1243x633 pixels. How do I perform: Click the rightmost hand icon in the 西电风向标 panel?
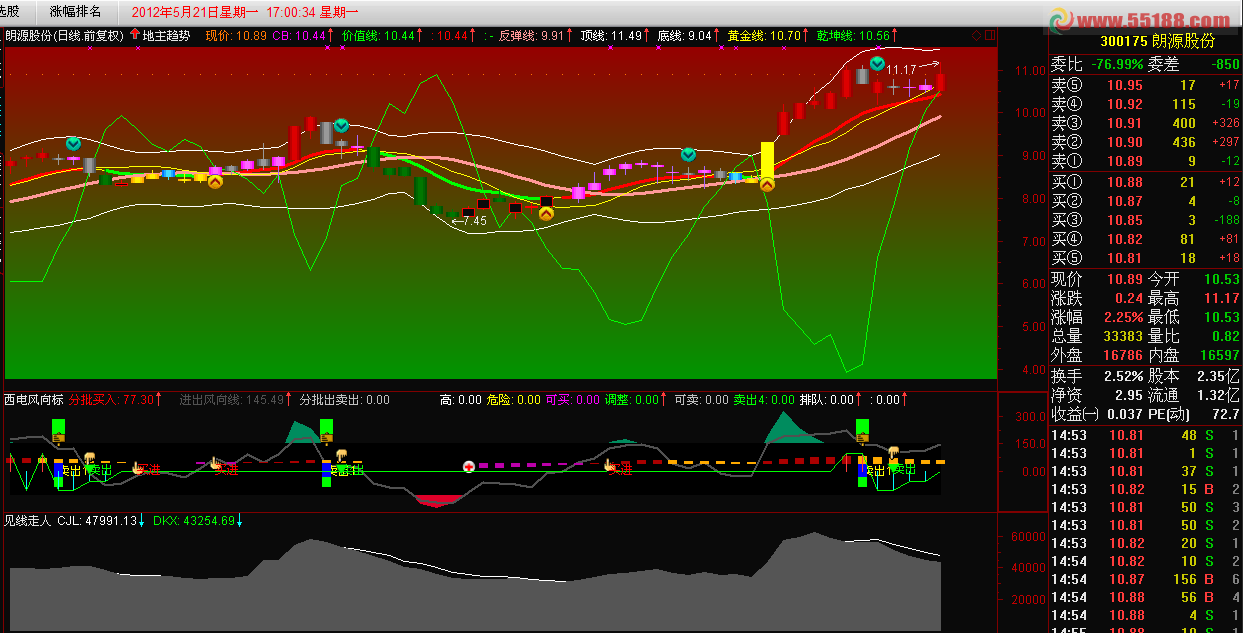(893, 453)
